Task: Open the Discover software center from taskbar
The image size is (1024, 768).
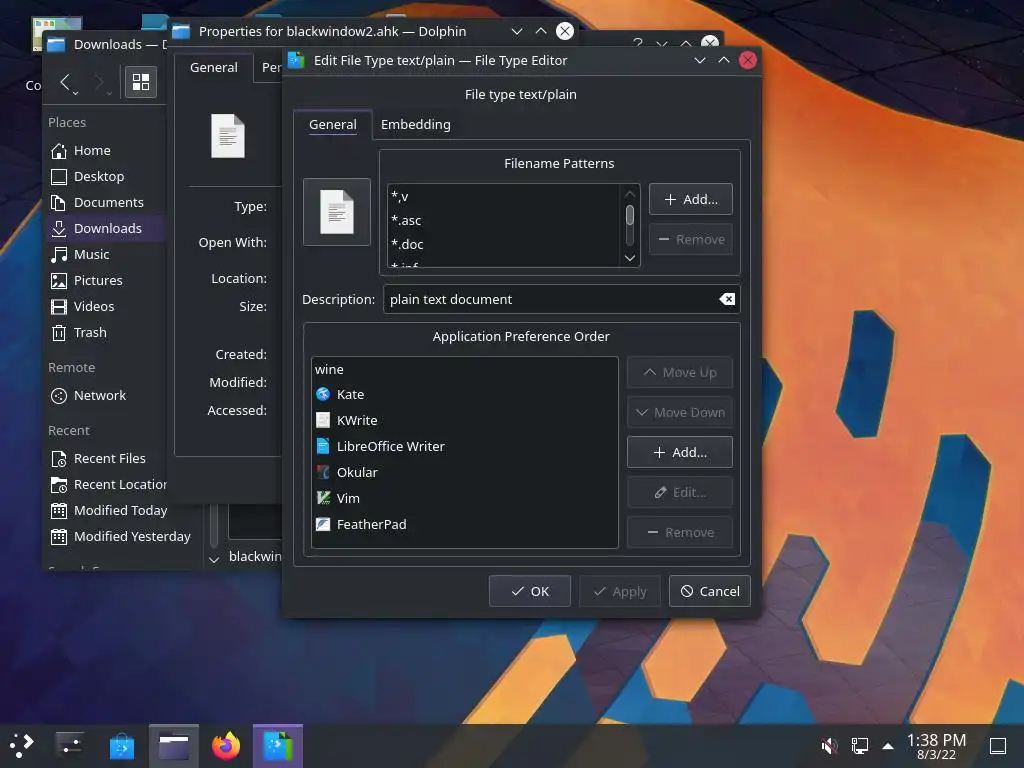Action: click(122, 746)
